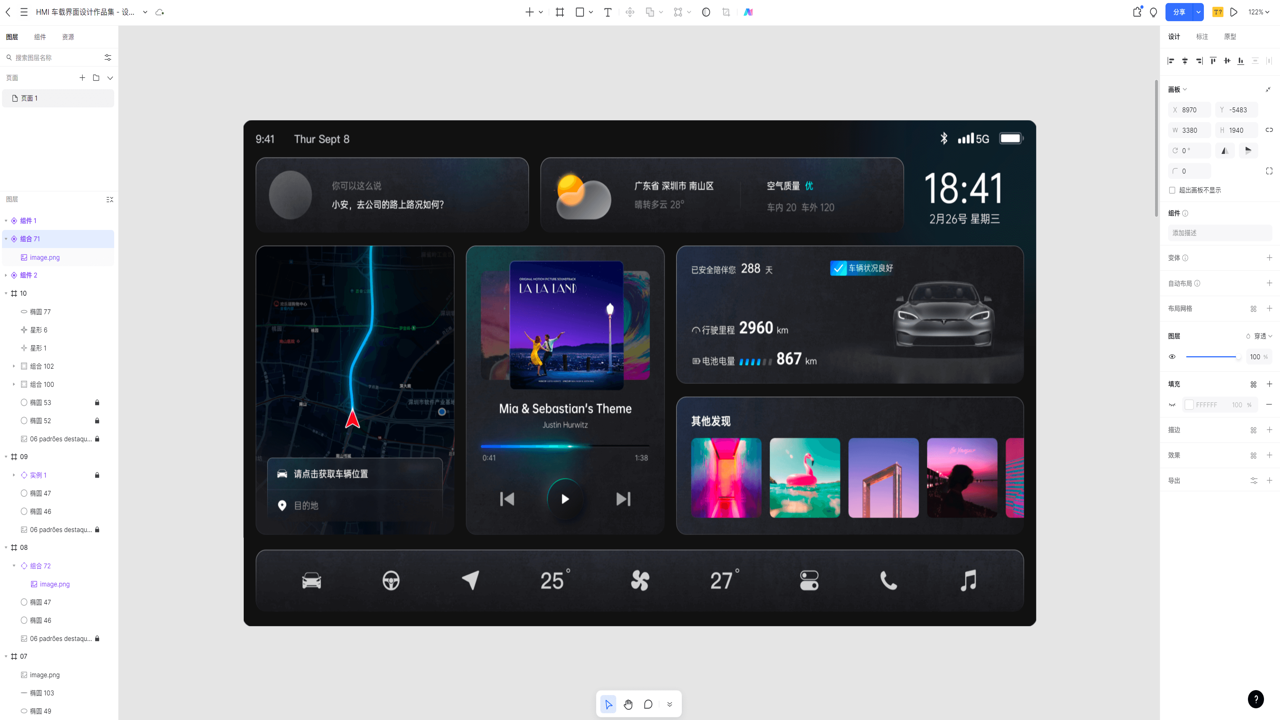
Task: Open the FFFFFF fill color swatch
Action: point(1189,405)
